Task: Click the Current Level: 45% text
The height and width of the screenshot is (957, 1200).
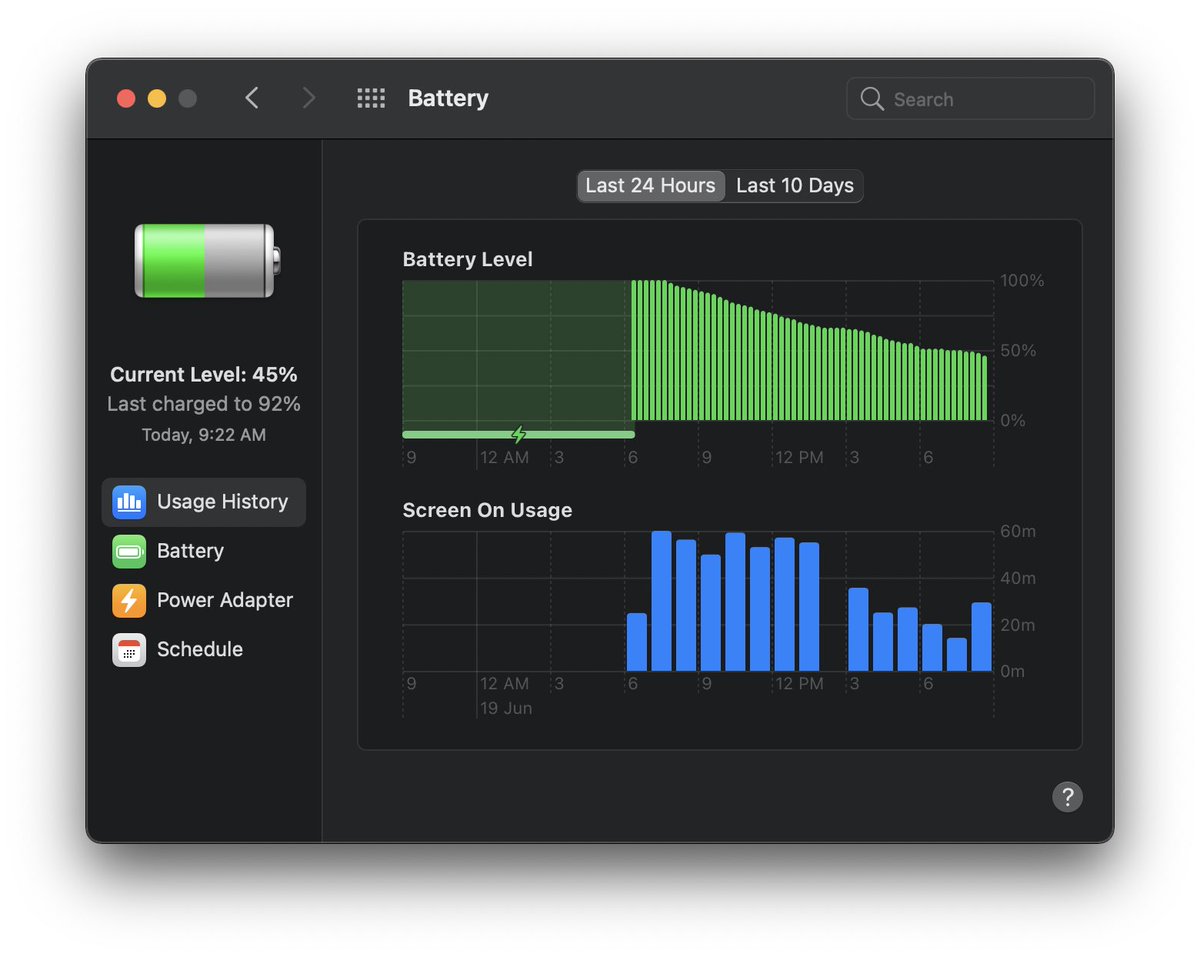Action: [x=204, y=375]
